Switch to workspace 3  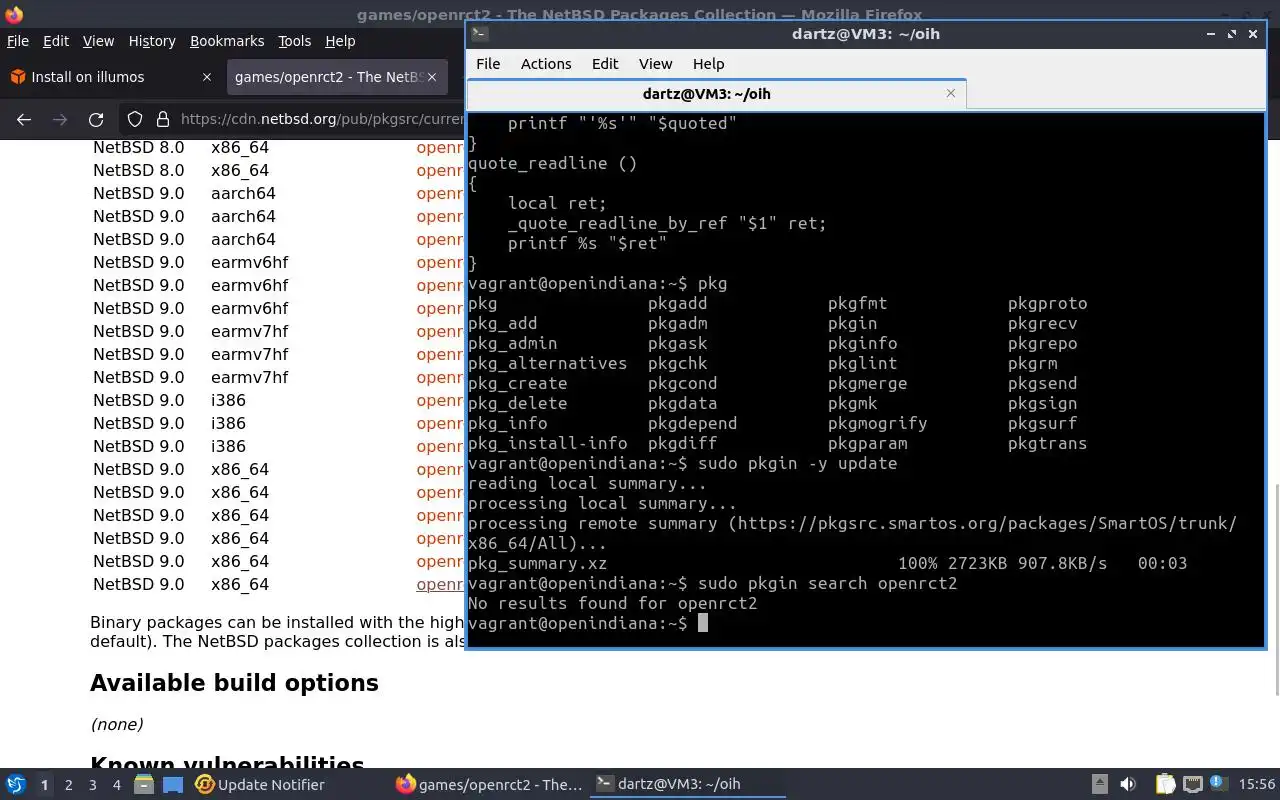point(92,785)
